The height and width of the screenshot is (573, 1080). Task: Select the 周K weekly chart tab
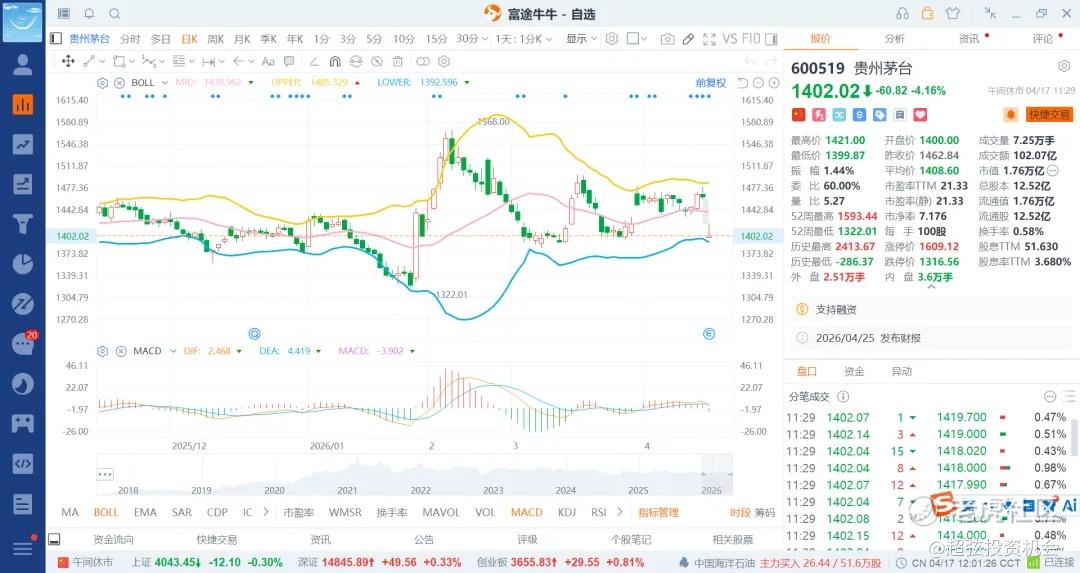pyautogui.click(x=215, y=39)
